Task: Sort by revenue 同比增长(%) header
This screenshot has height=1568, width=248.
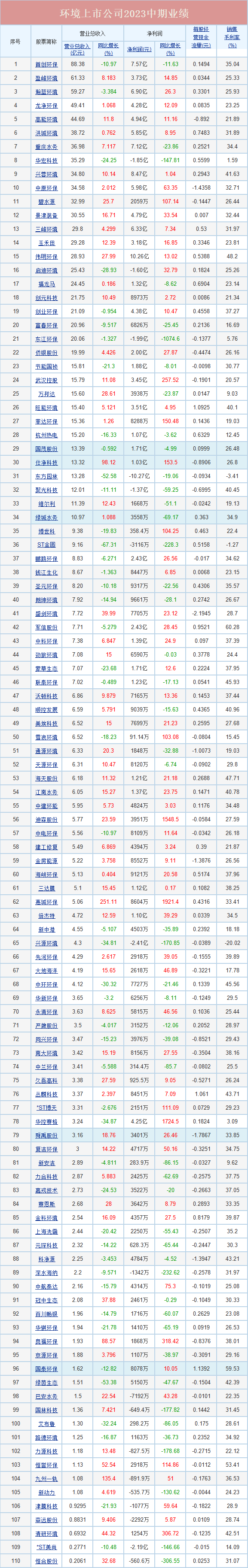Action: tap(108, 48)
